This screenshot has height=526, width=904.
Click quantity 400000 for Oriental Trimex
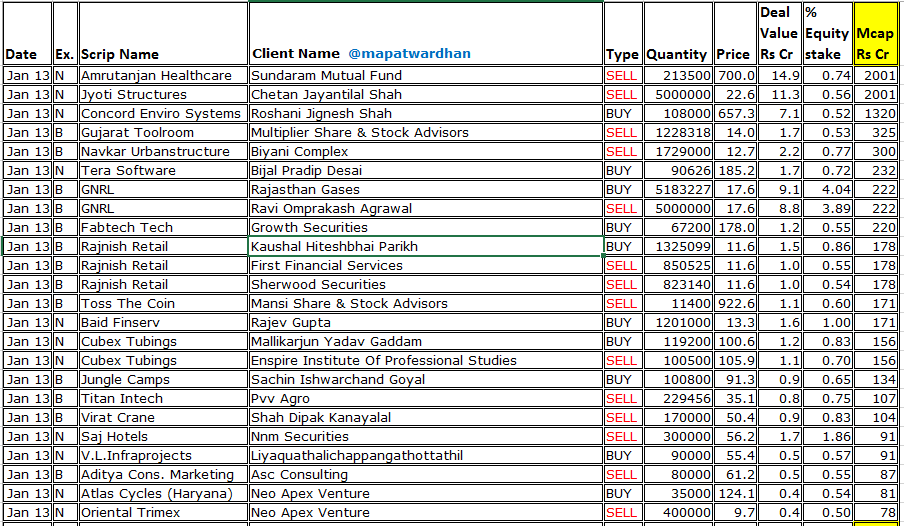coord(678,513)
